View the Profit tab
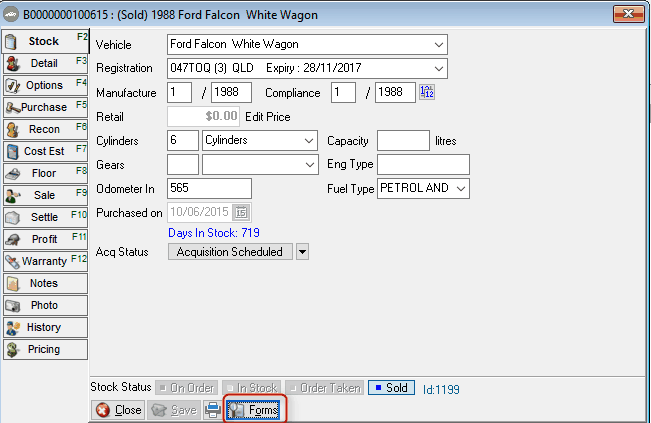 click(x=45, y=240)
